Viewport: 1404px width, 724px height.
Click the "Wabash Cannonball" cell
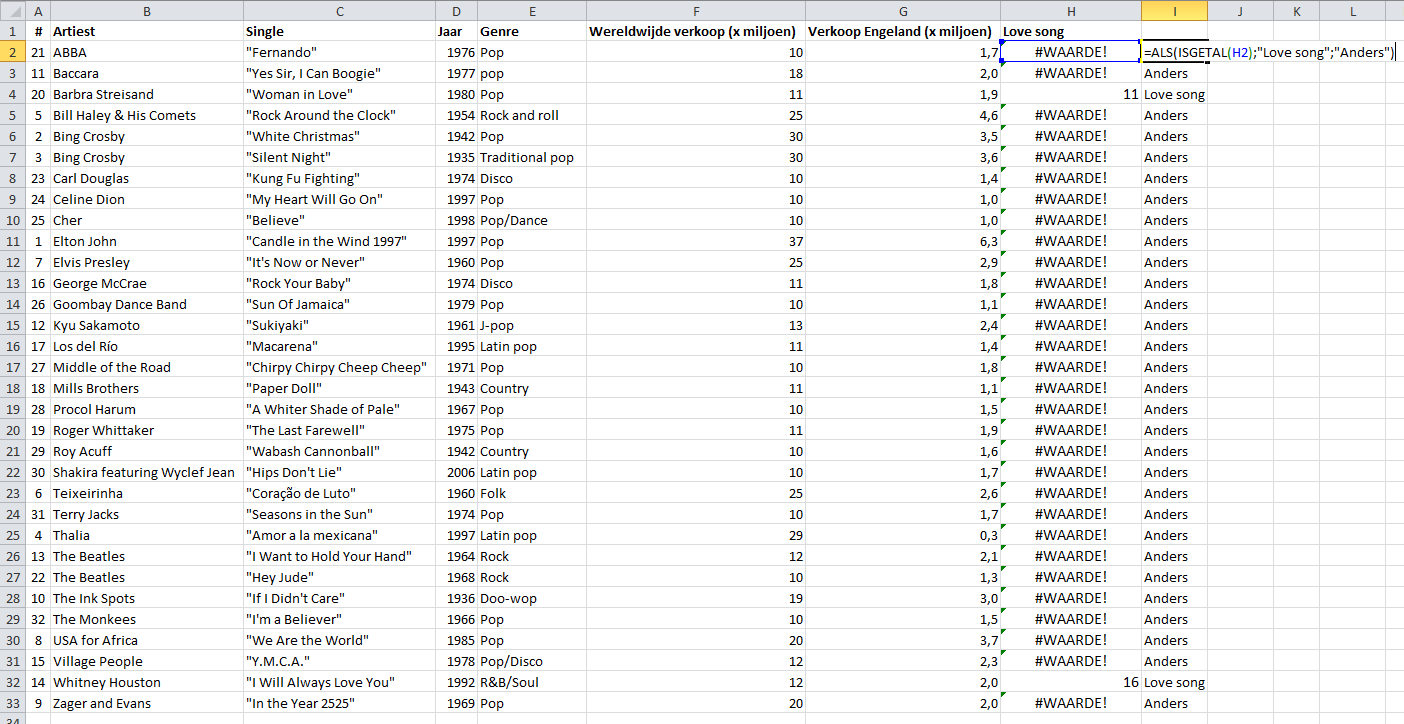[x=339, y=451]
